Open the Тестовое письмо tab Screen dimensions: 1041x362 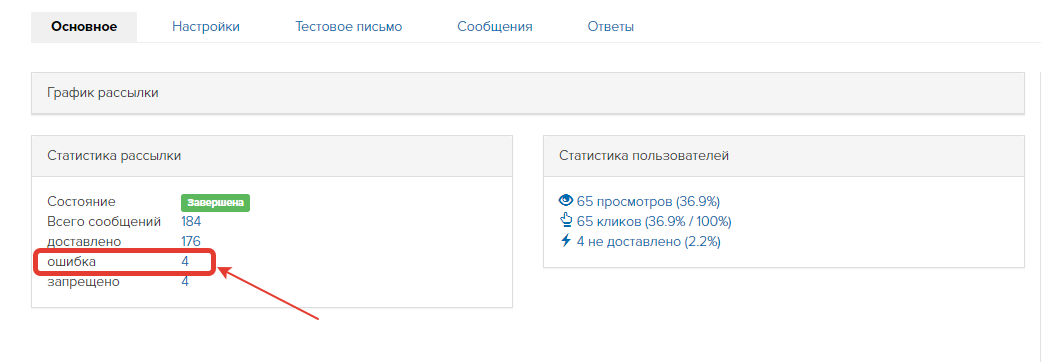coord(349,27)
